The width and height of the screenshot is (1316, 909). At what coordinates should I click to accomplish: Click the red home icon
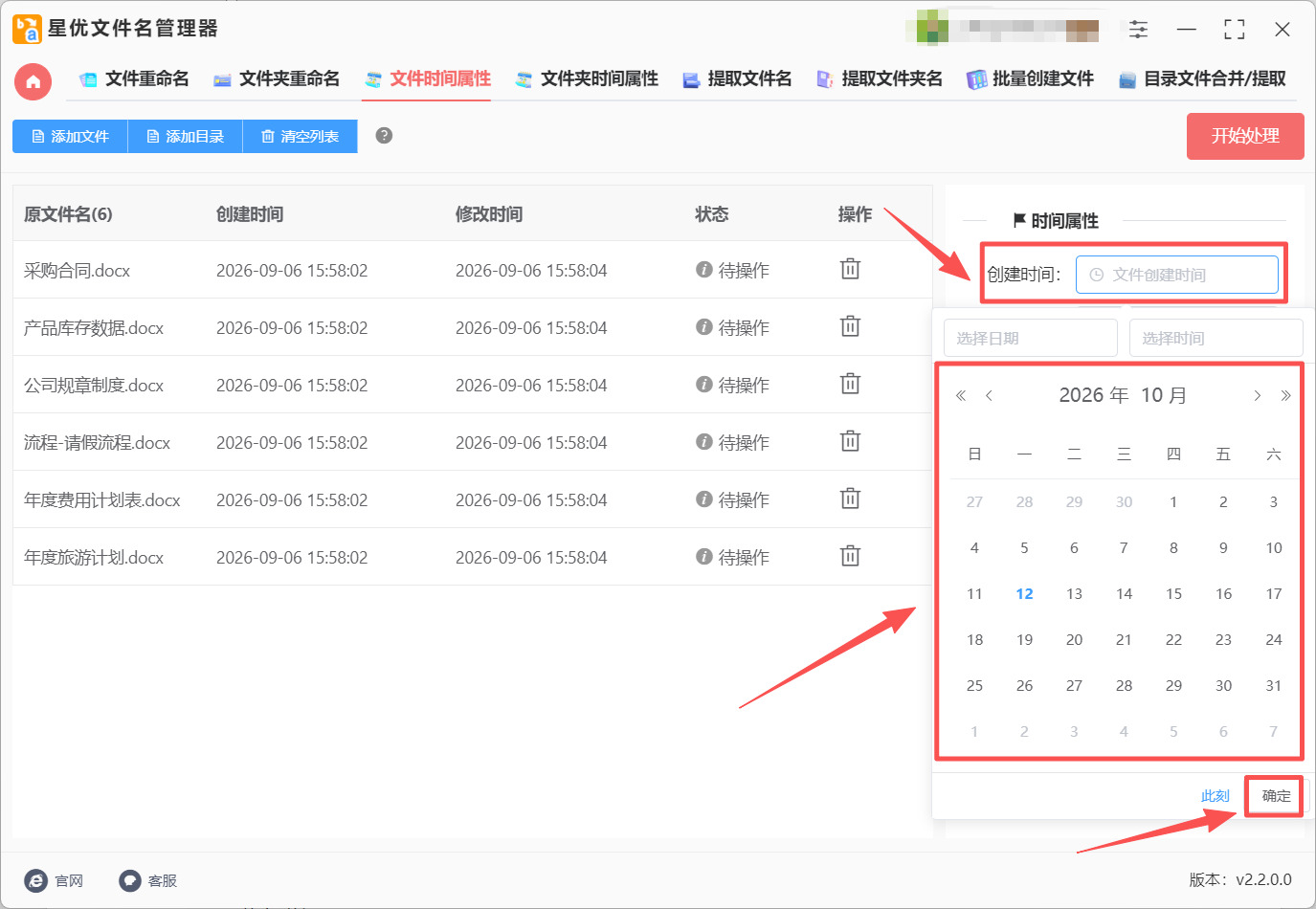(x=33, y=81)
